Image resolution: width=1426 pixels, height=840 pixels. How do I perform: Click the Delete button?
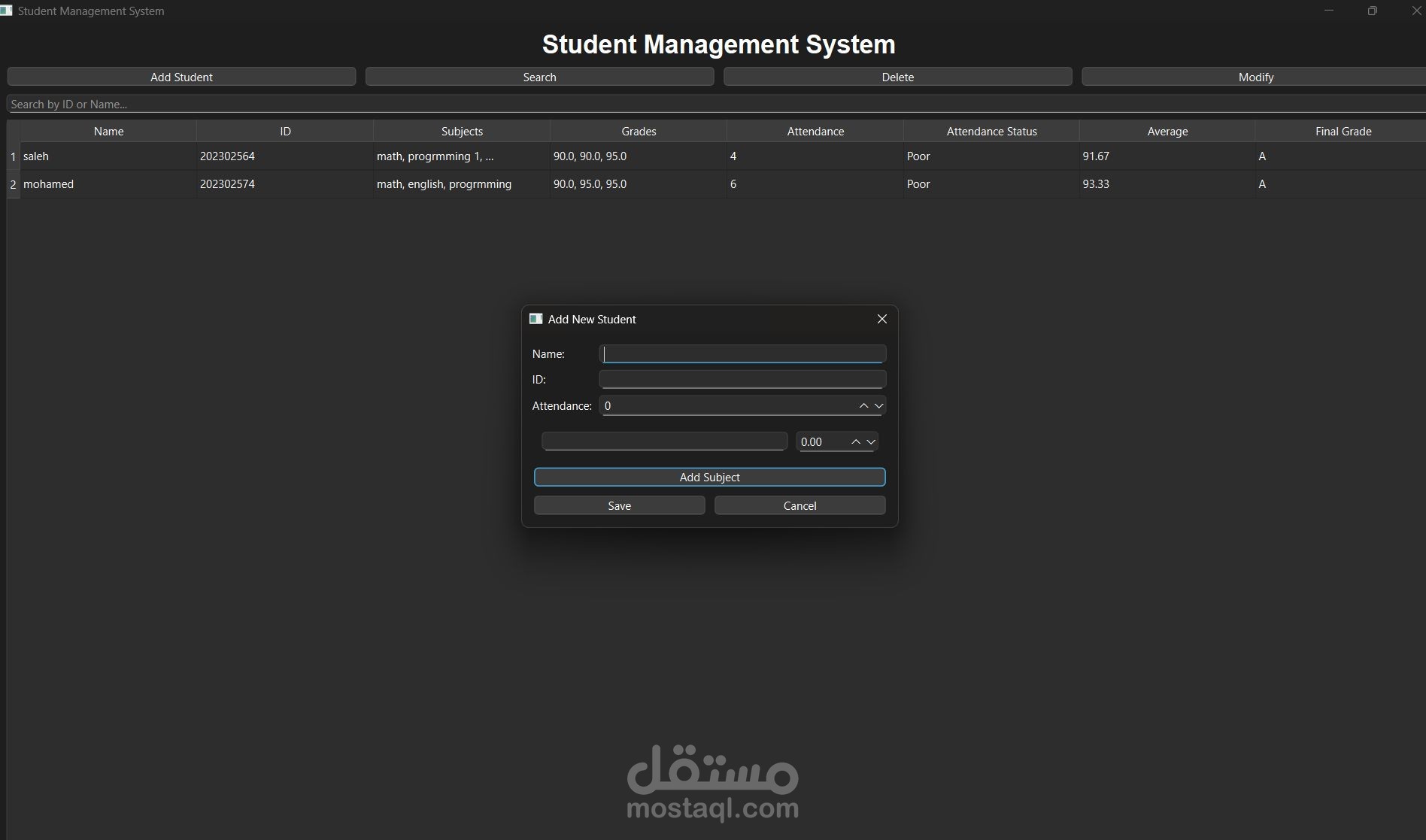(897, 77)
